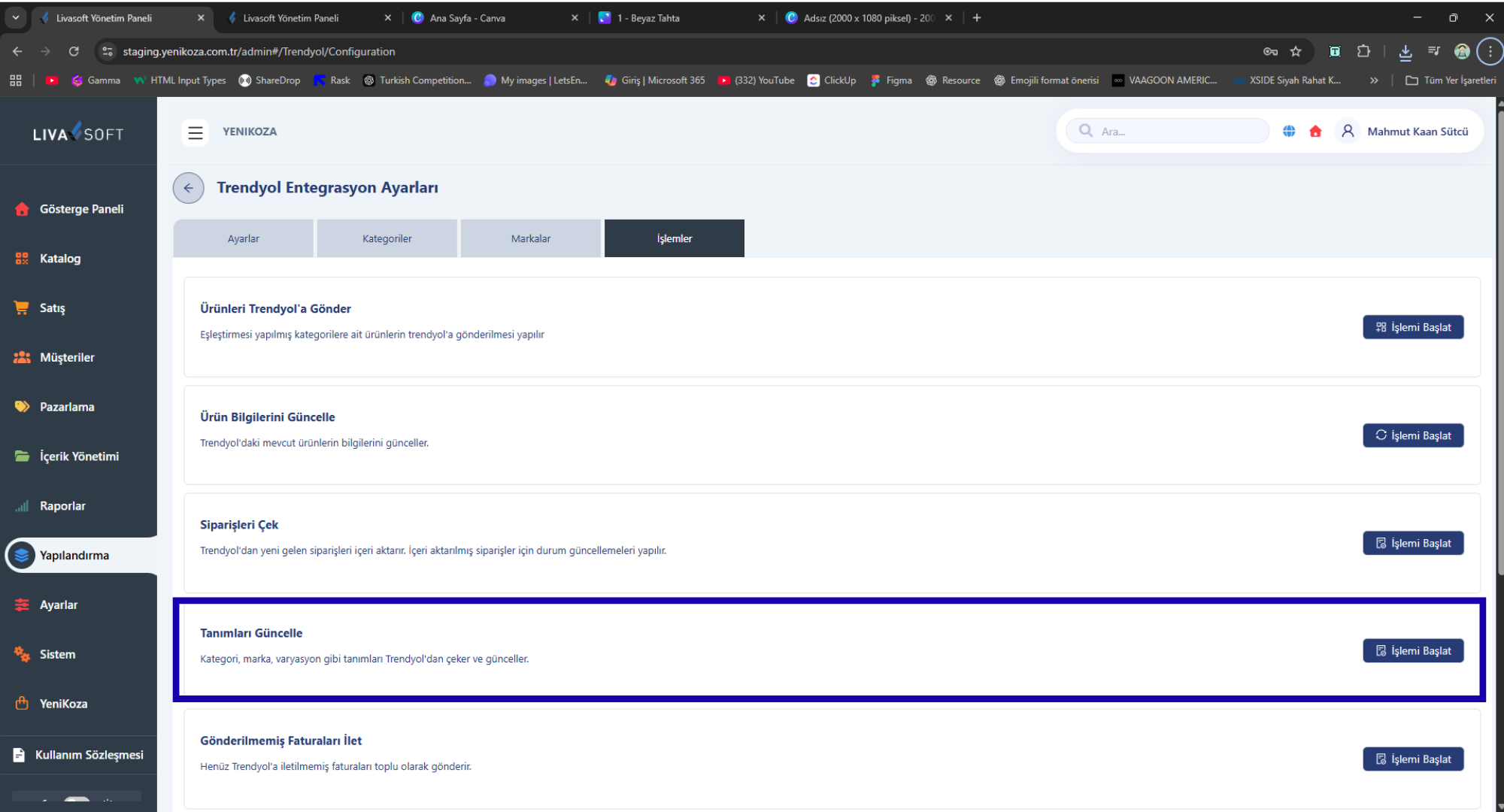Toggle the sidebar hamburger menu
This screenshot has width=1504, height=812.
tap(196, 132)
